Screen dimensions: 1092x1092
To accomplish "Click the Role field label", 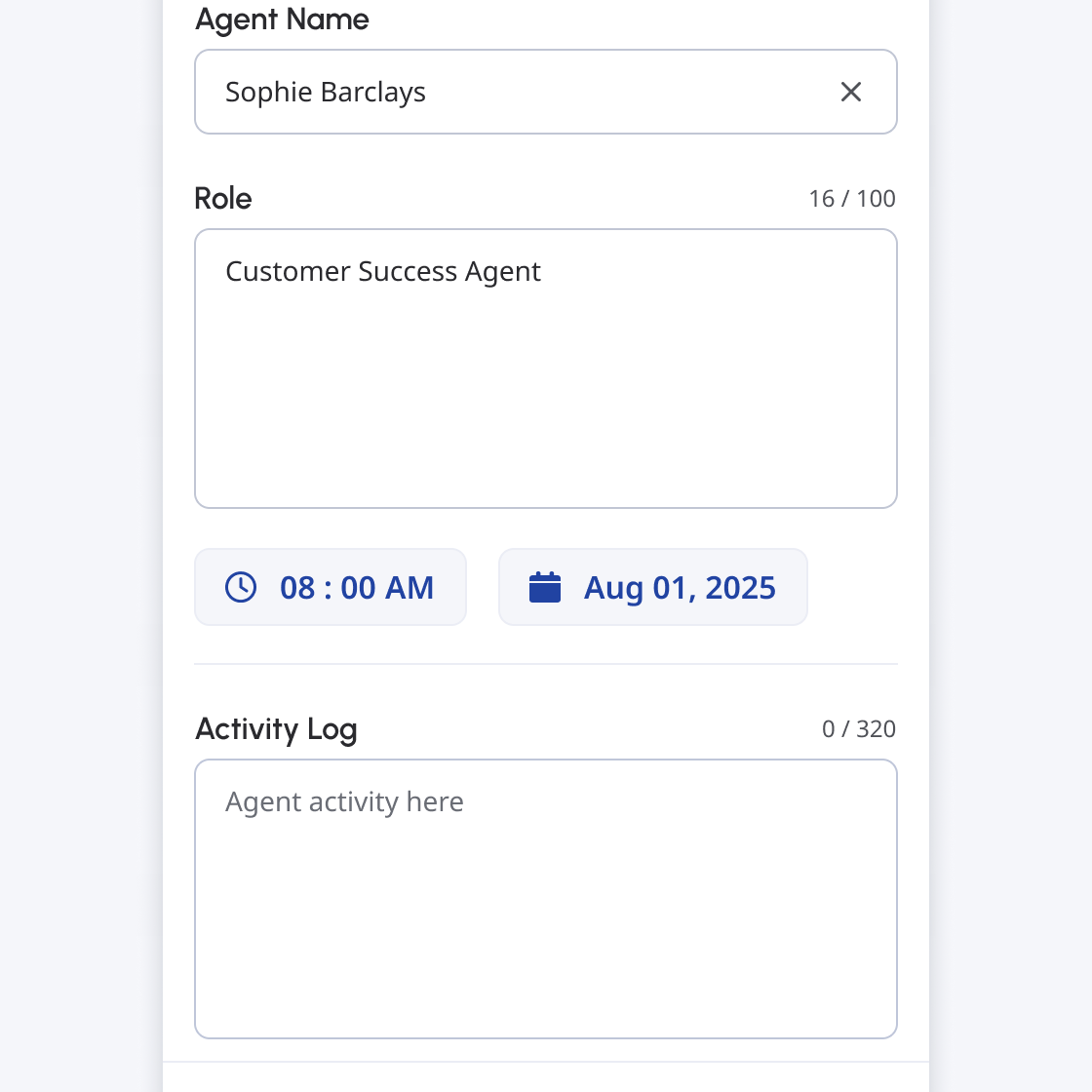I will tap(223, 198).
